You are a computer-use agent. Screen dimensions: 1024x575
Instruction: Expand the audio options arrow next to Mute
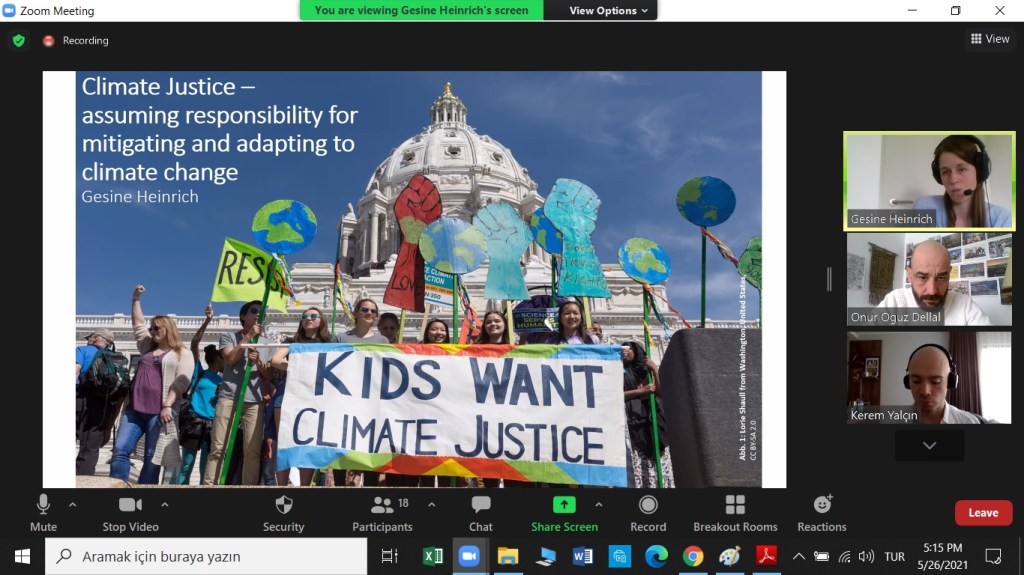(72, 505)
